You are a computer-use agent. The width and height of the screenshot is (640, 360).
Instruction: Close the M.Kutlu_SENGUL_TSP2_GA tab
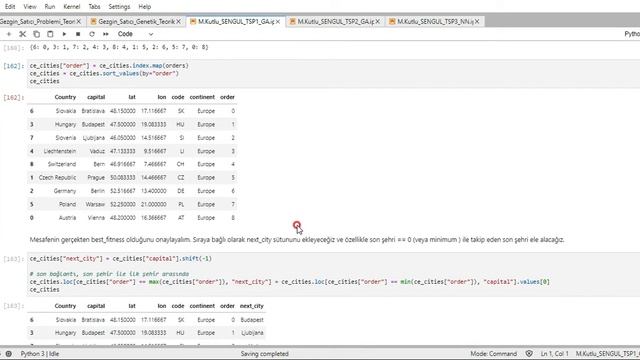click(378, 22)
